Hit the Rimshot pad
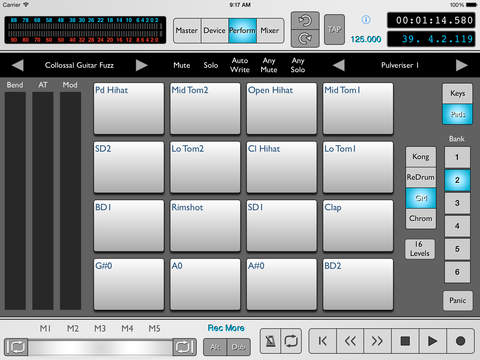 click(205, 226)
